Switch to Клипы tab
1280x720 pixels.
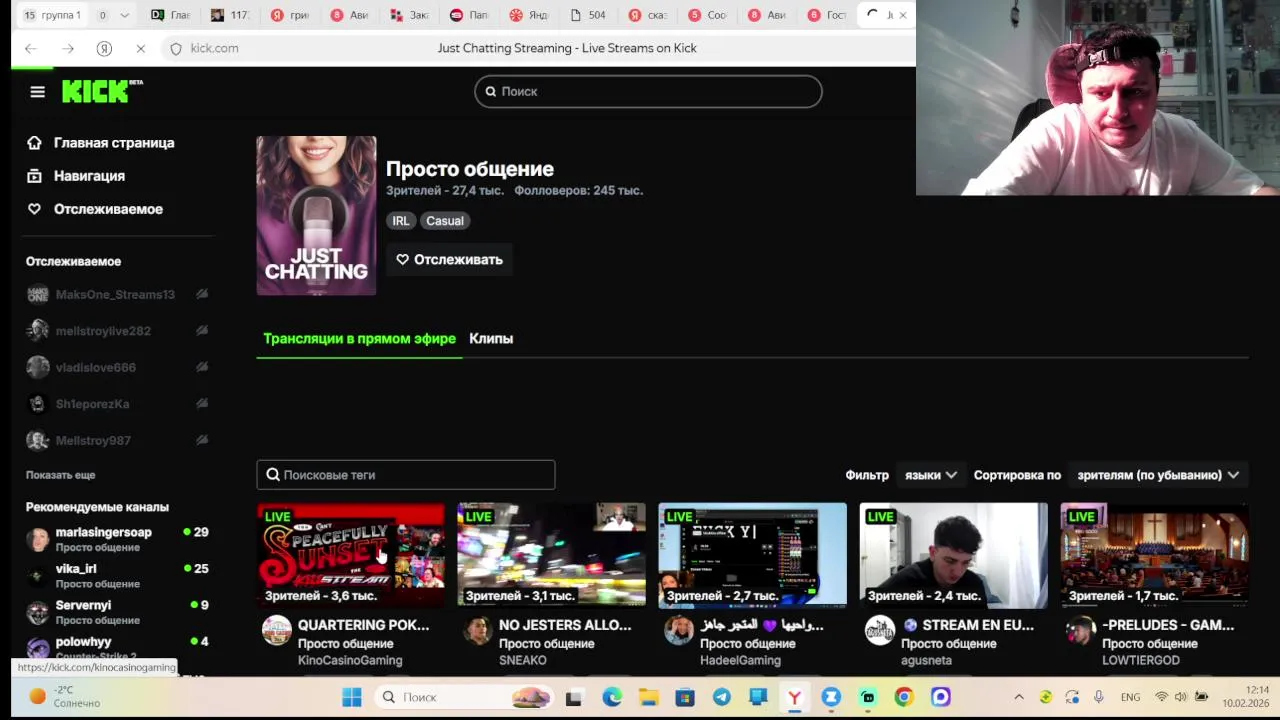point(491,339)
